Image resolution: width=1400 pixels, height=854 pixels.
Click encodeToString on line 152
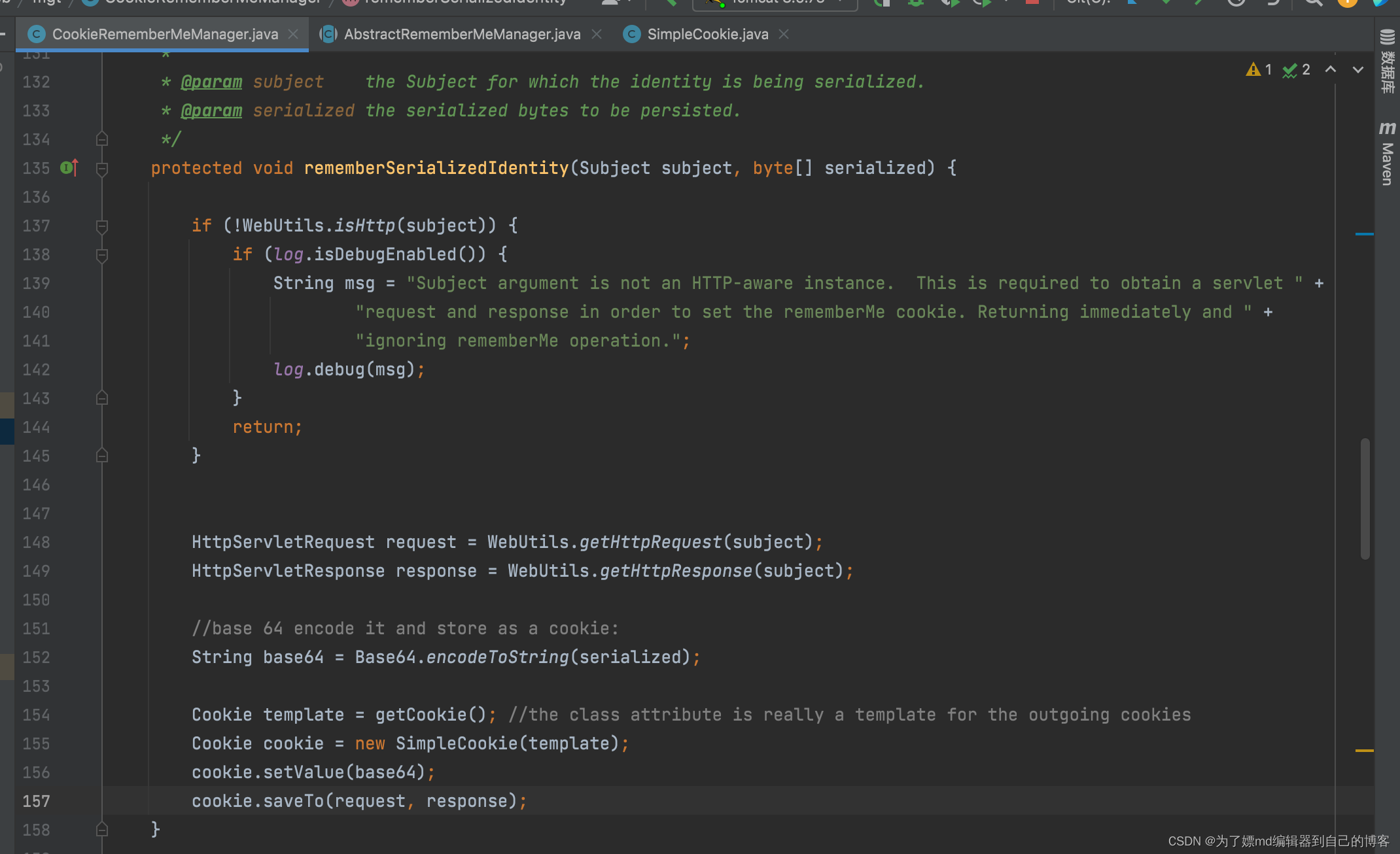click(x=498, y=657)
